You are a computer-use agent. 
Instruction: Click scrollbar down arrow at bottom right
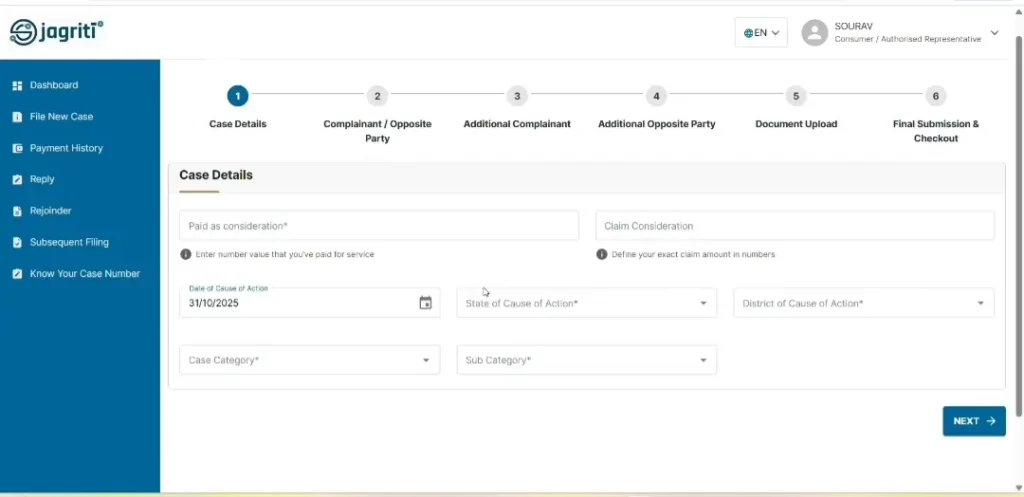1019,488
